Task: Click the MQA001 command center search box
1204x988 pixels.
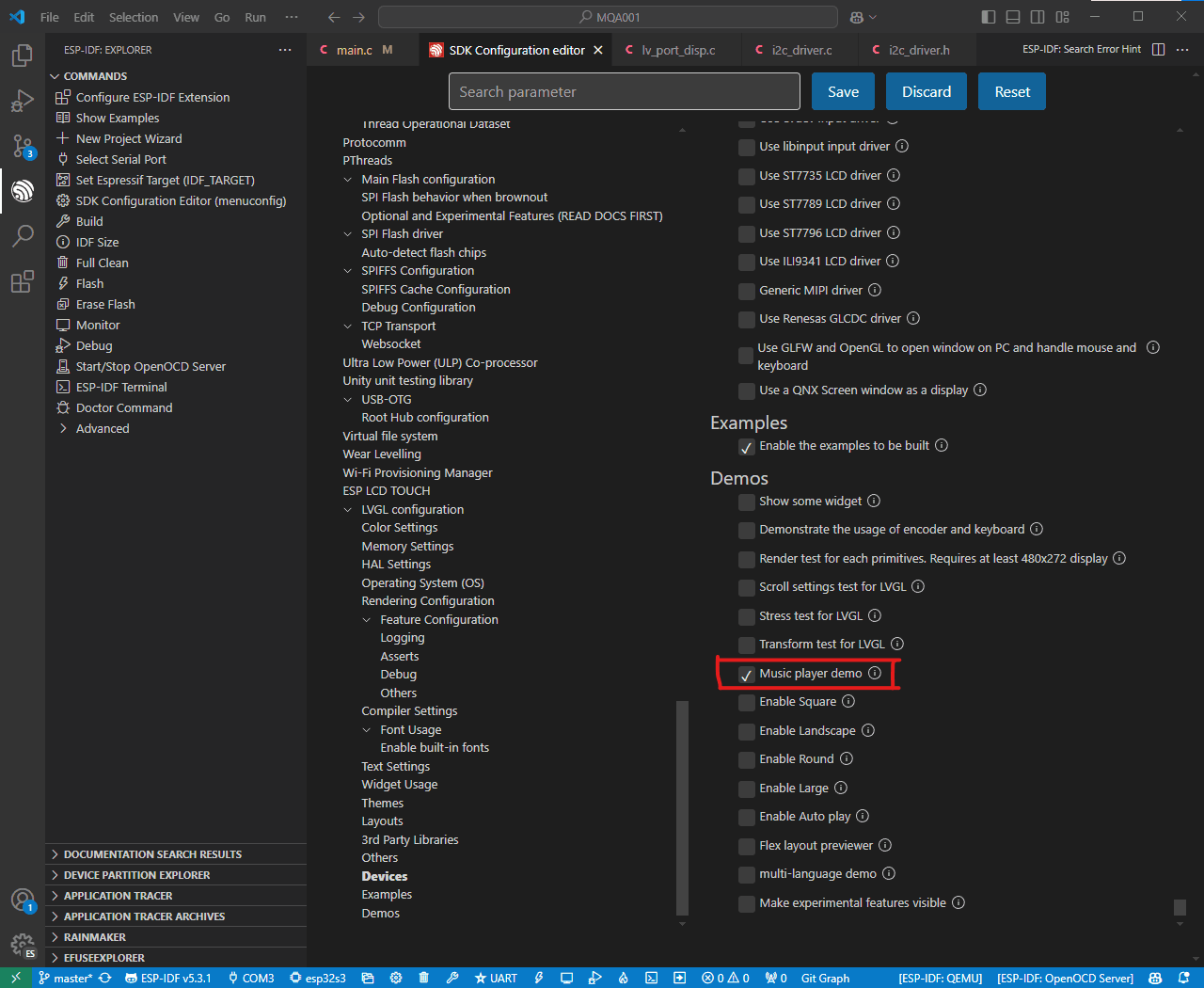Action: pyautogui.click(x=608, y=17)
